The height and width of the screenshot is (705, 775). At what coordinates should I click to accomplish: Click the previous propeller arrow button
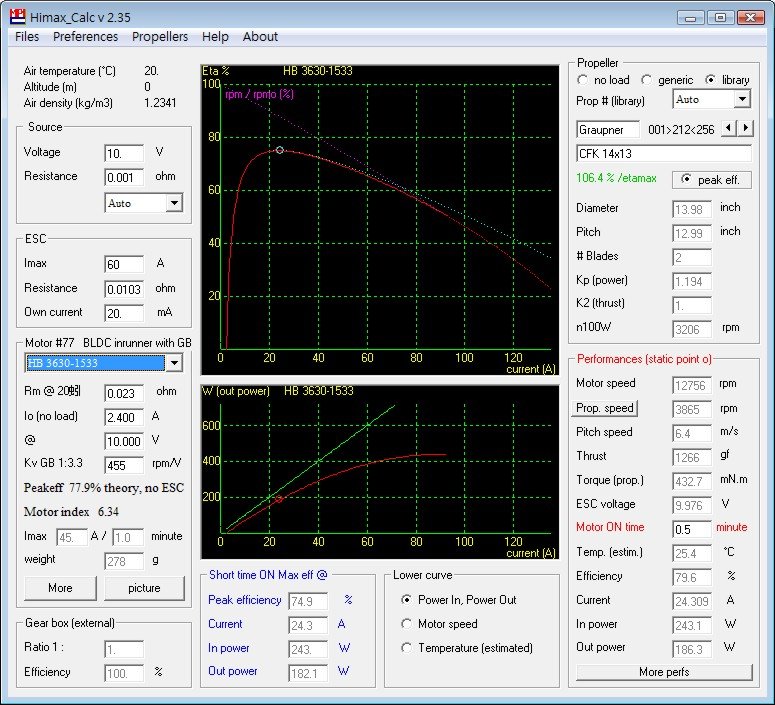[728, 129]
